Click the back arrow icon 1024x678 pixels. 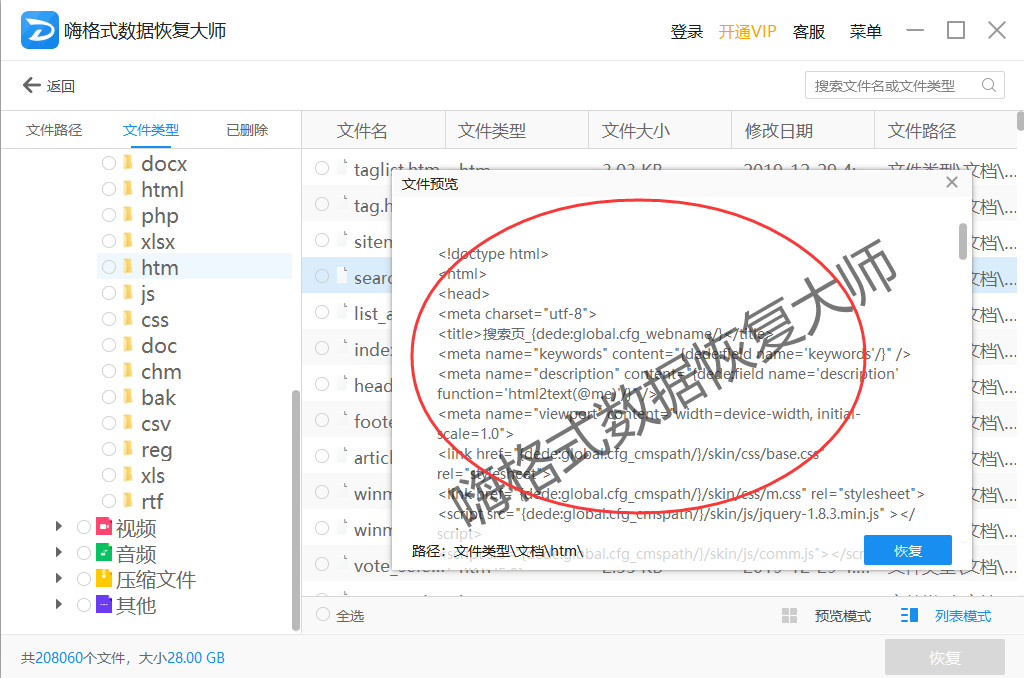coord(31,85)
